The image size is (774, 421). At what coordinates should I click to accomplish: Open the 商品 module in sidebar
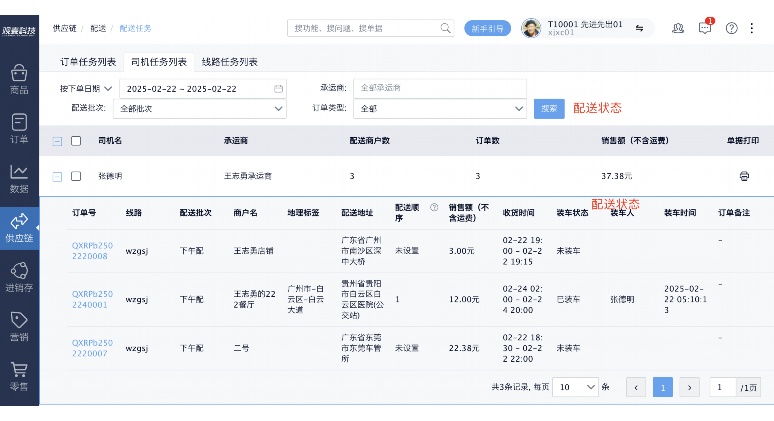coord(19,79)
